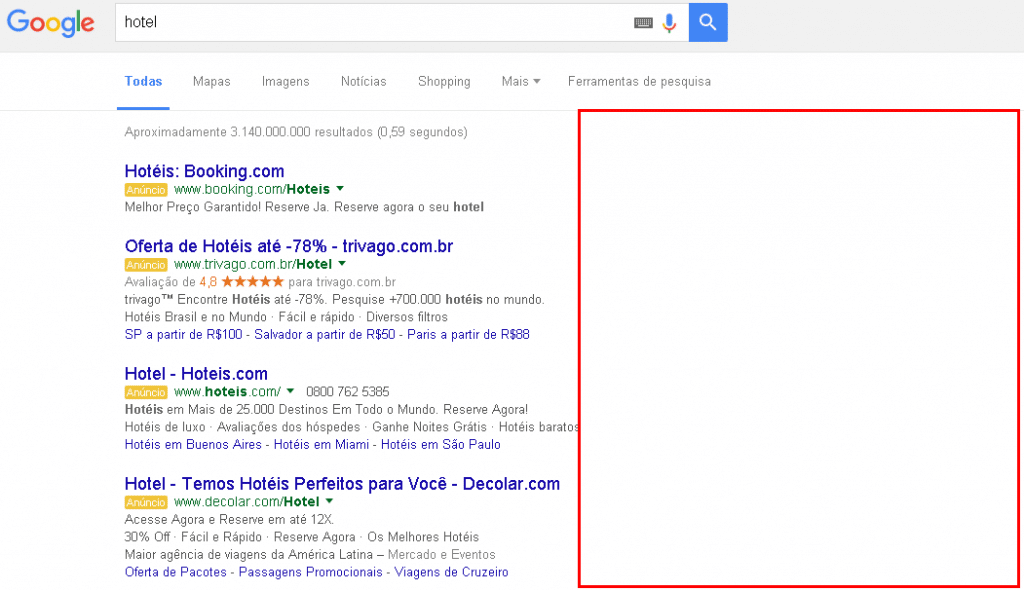Switch to the Imagens tab
The width and height of the screenshot is (1024, 591).
click(285, 81)
